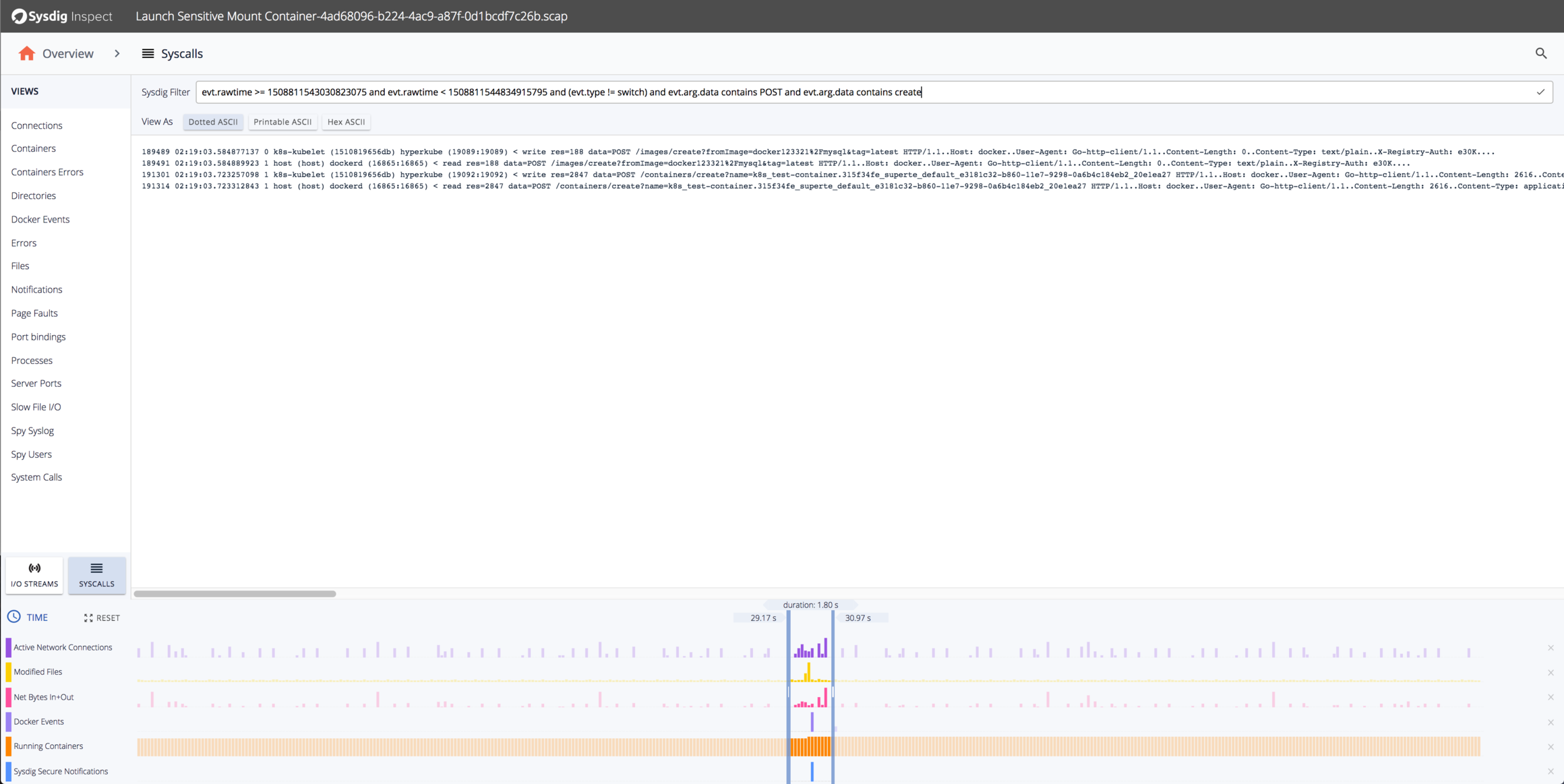
Task: Open the Errors view
Action: 24,243
